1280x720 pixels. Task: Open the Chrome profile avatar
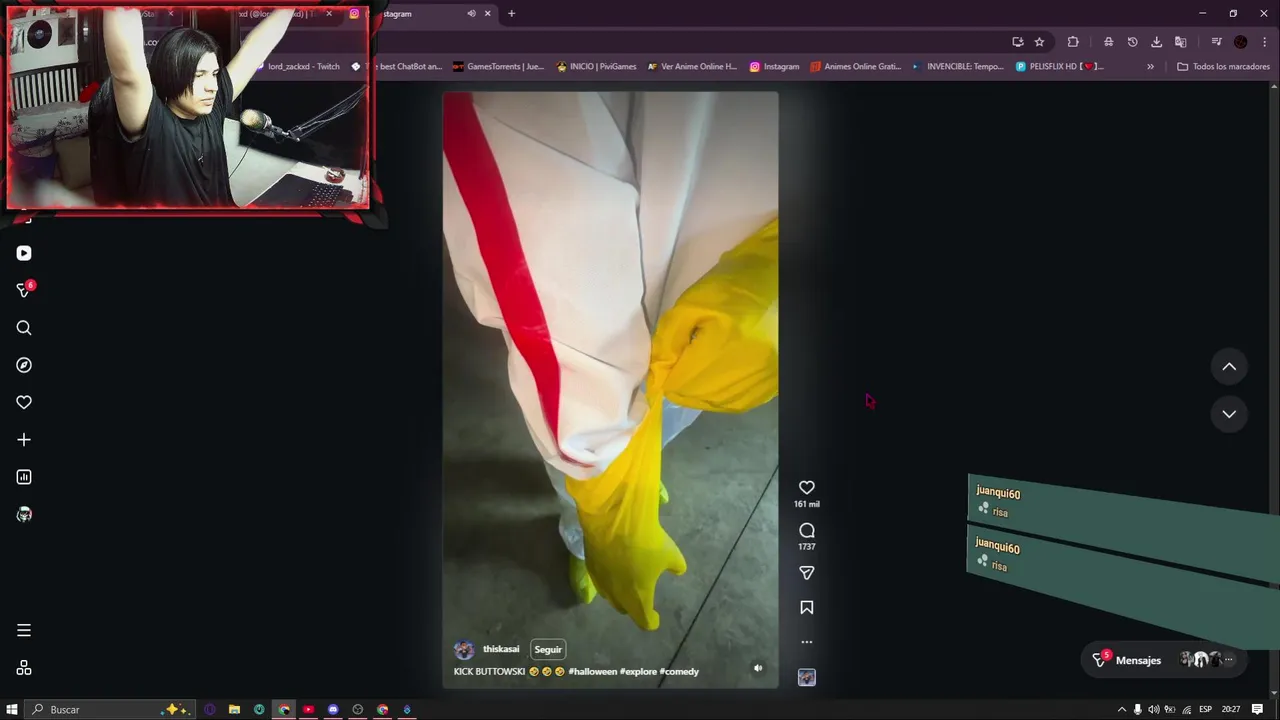1241,42
